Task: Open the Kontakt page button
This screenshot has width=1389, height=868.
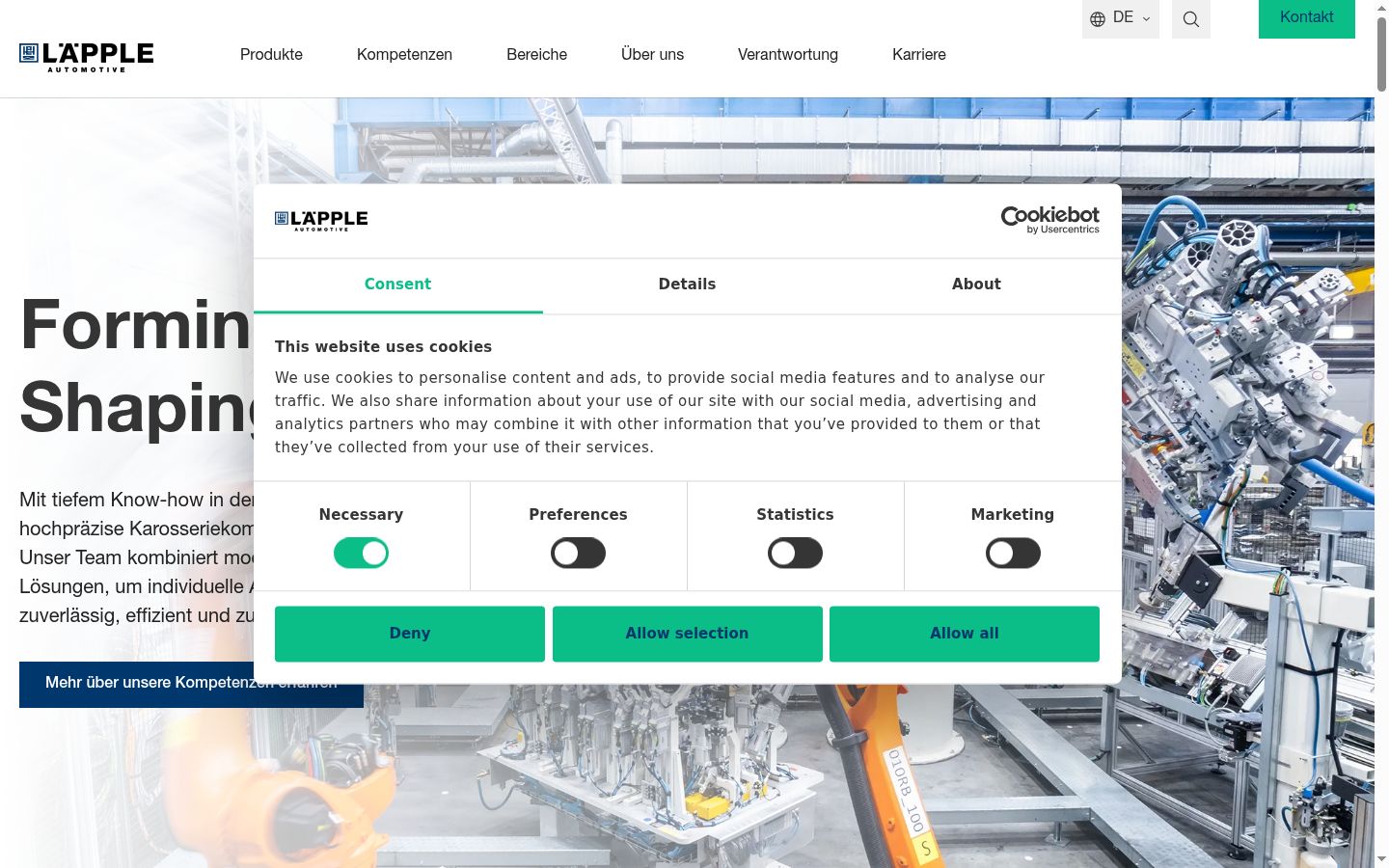Action: coord(1307,18)
